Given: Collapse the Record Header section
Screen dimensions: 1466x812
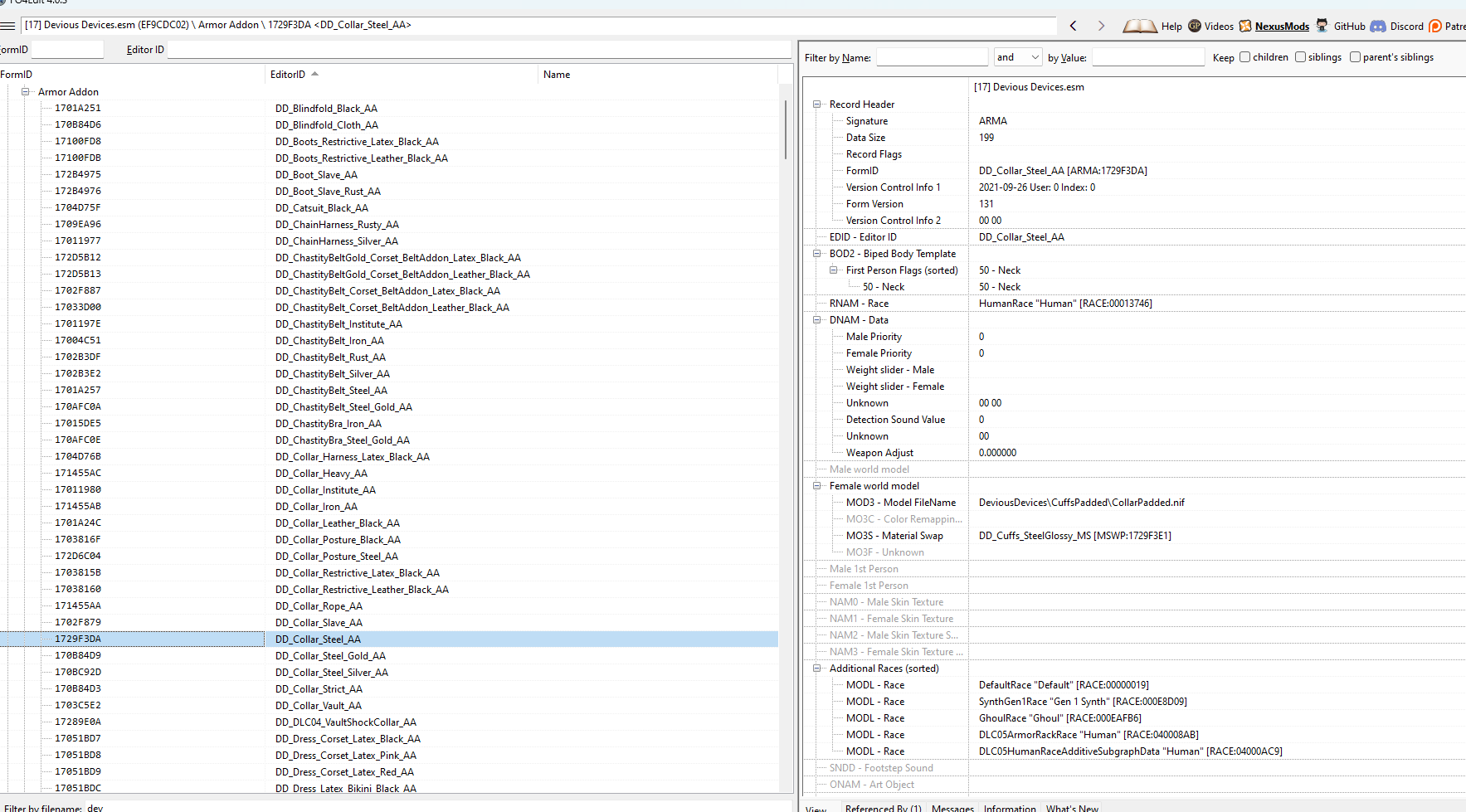Looking at the screenshot, I should [816, 105].
